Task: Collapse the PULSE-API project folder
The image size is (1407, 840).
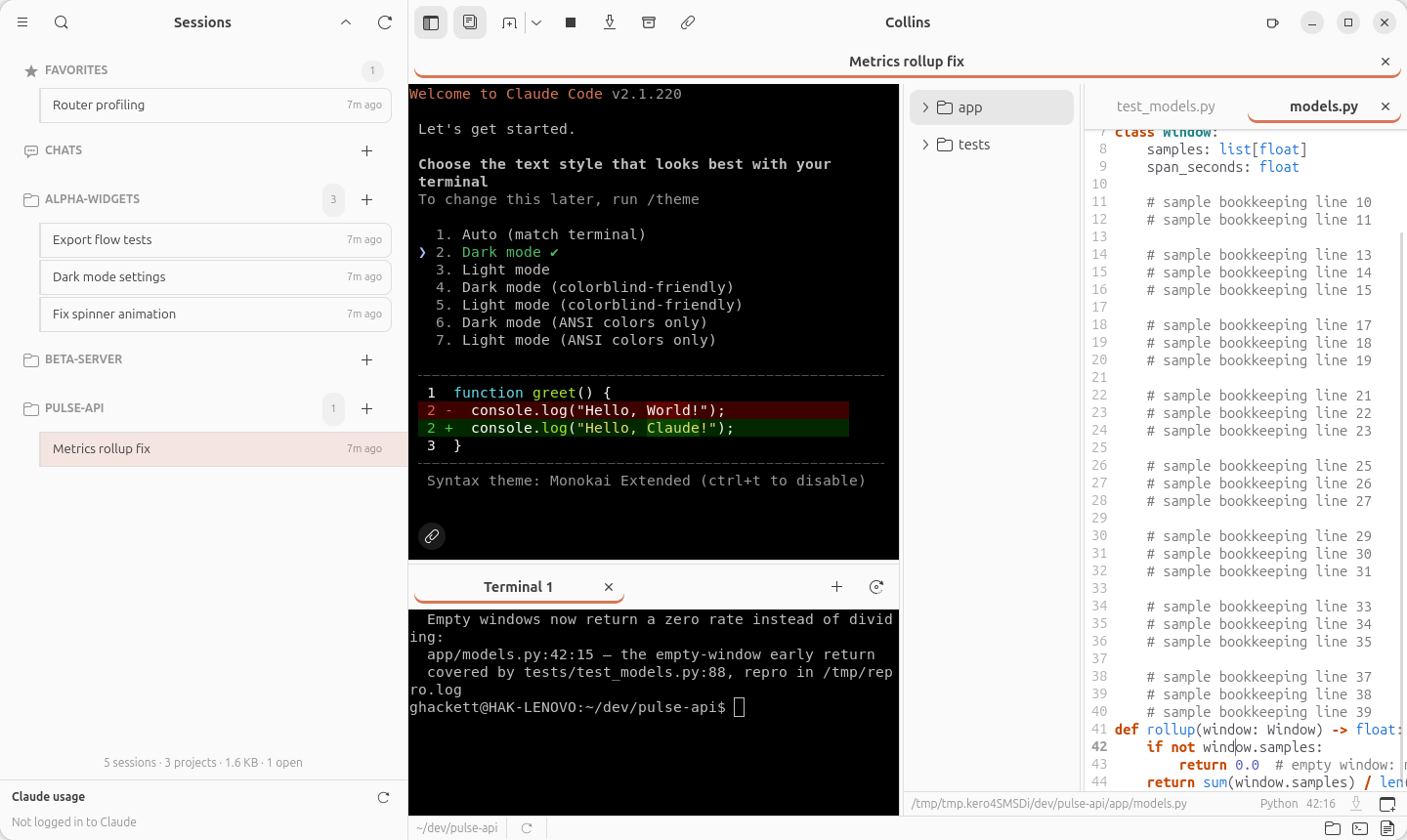Action: 74,408
